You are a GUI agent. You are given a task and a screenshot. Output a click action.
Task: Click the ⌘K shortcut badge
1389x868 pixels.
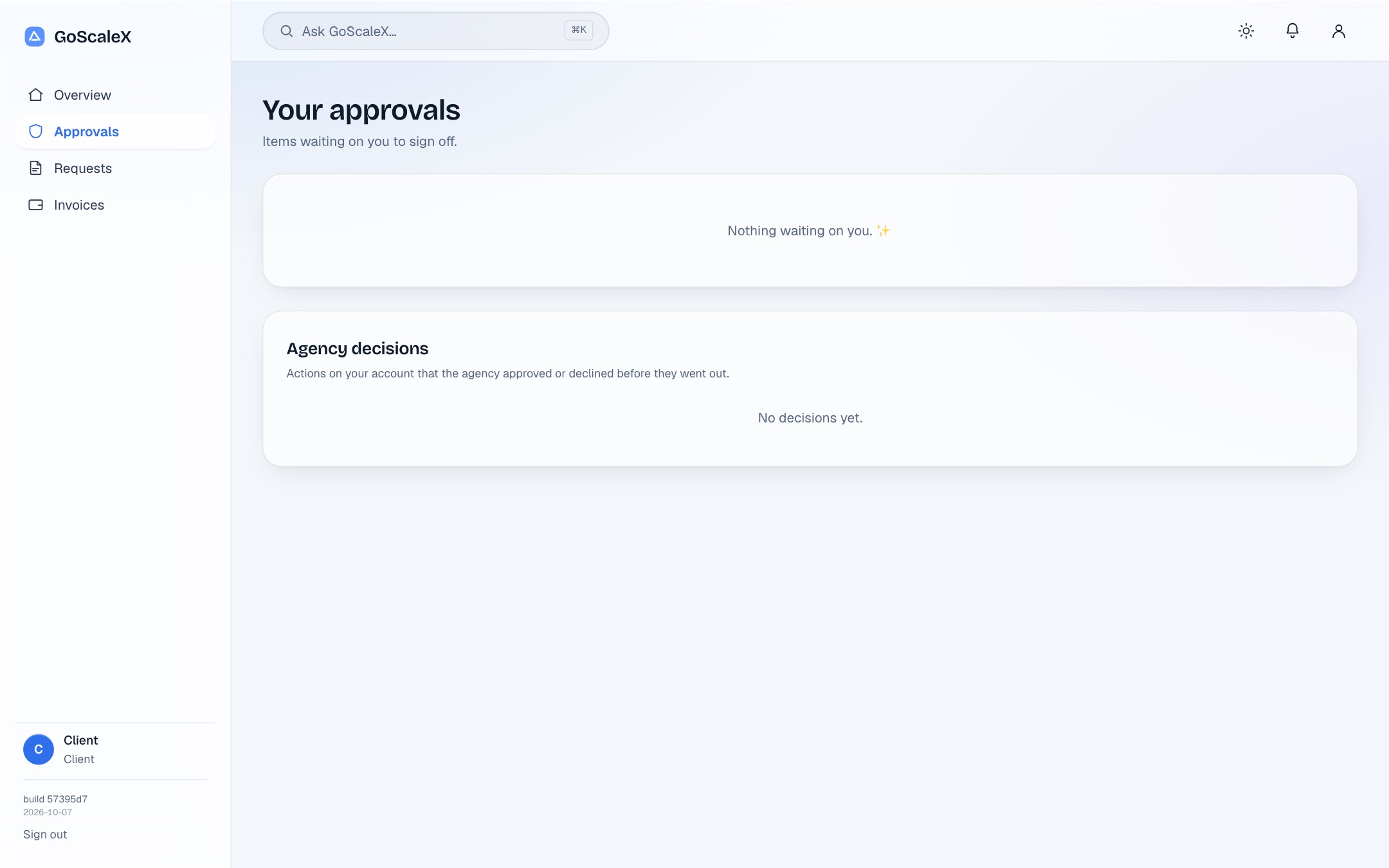click(x=579, y=30)
